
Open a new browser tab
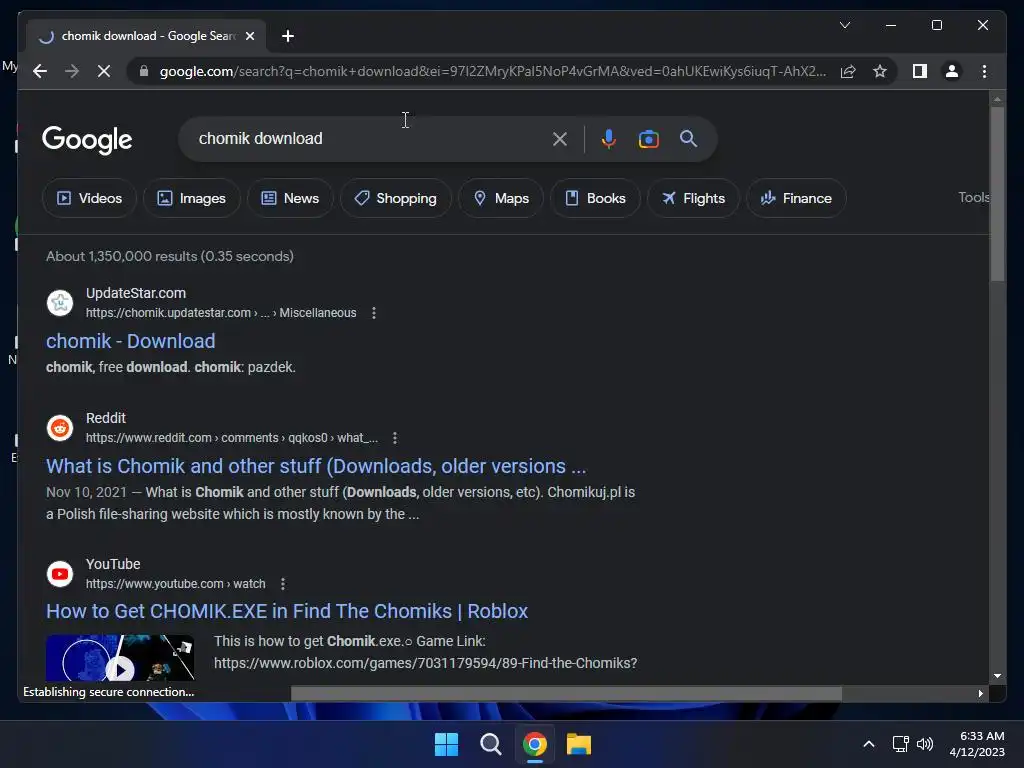tap(287, 36)
